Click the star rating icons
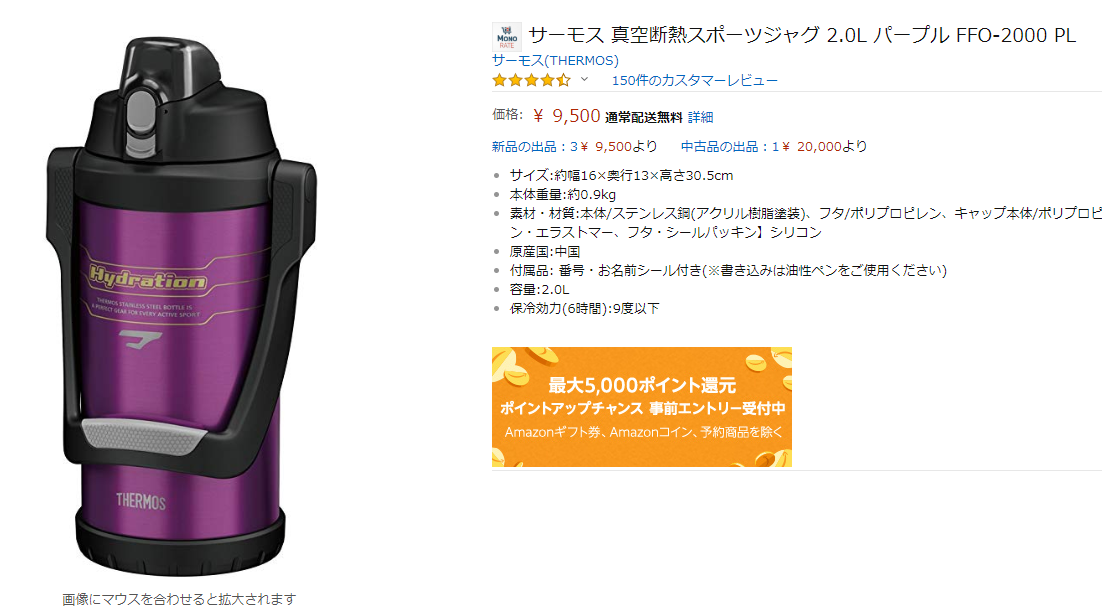Viewport: 1102px width, 614px height. coord(531,80)
